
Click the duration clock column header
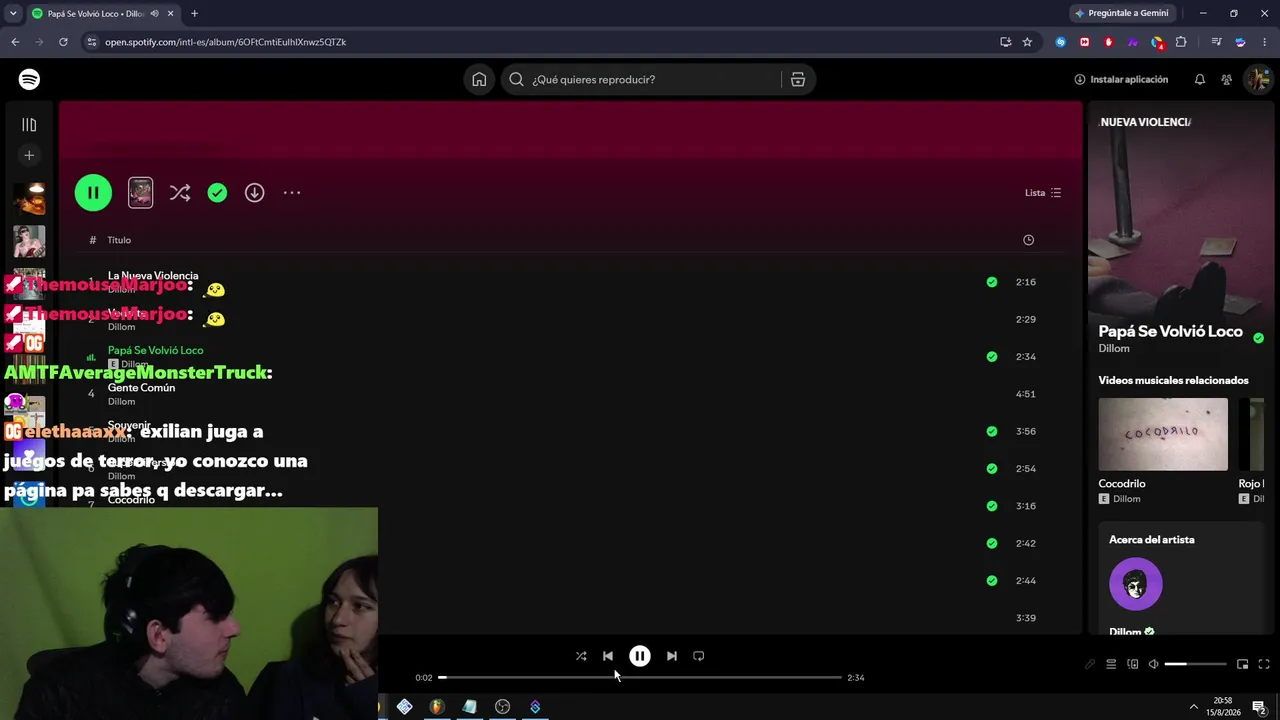[1028, 240]
